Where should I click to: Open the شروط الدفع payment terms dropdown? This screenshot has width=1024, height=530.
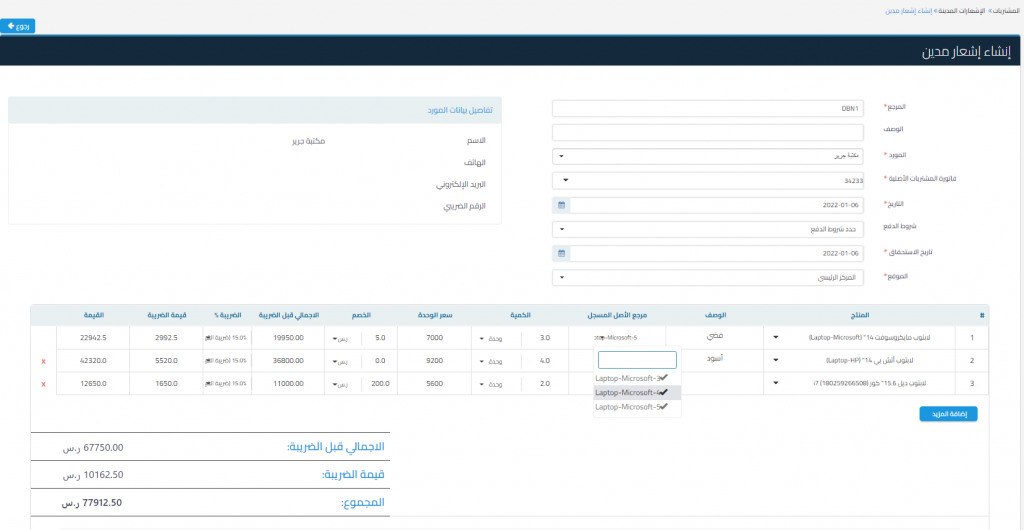coord(708,229)
